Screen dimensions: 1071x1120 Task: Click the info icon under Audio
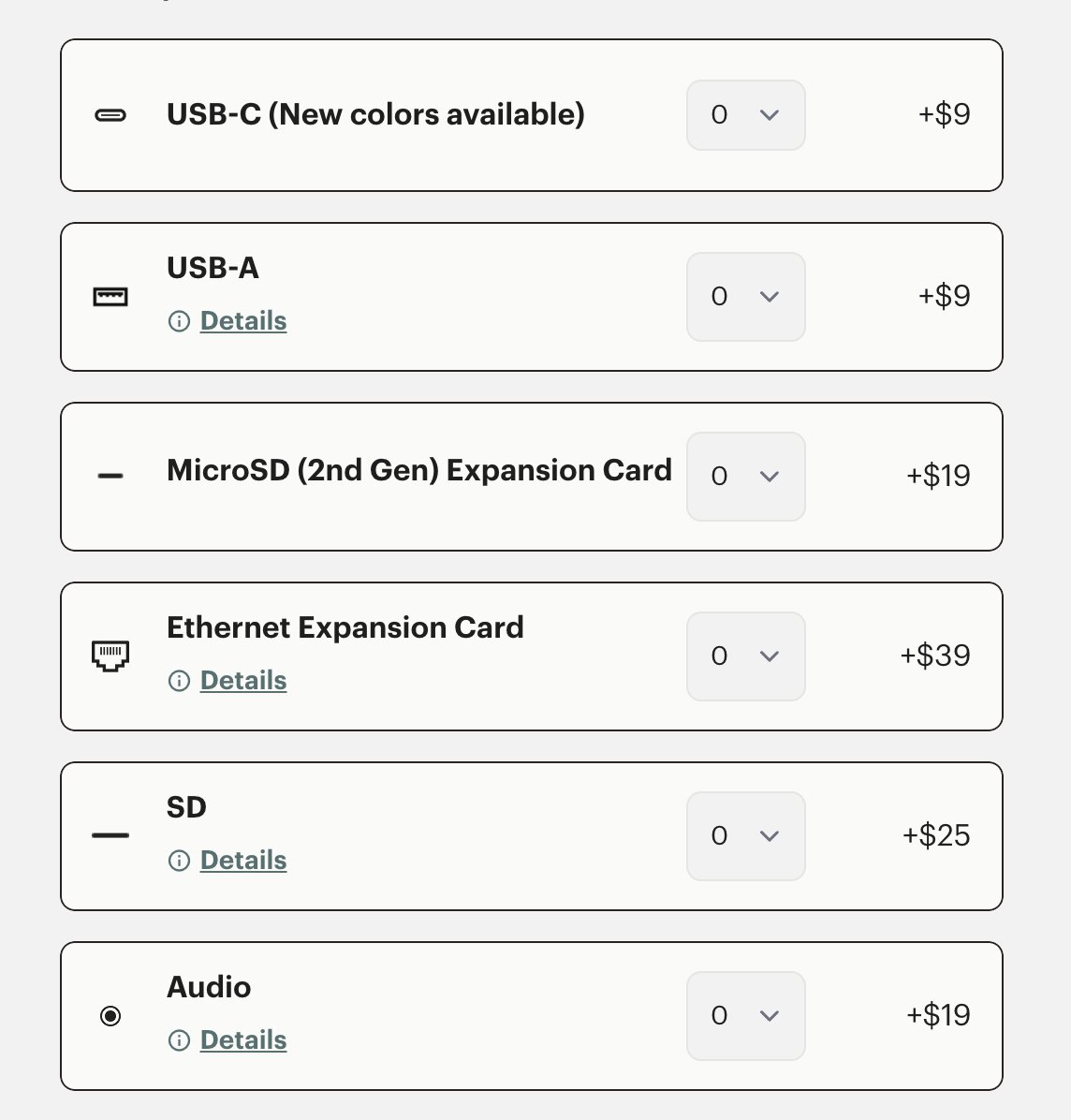pos(179,1040)
